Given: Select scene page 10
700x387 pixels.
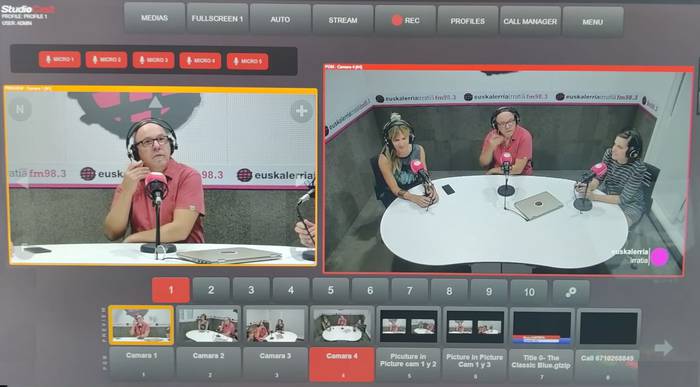Looking at the screenshot, I should pyautogui.click(x=529, y=292).
